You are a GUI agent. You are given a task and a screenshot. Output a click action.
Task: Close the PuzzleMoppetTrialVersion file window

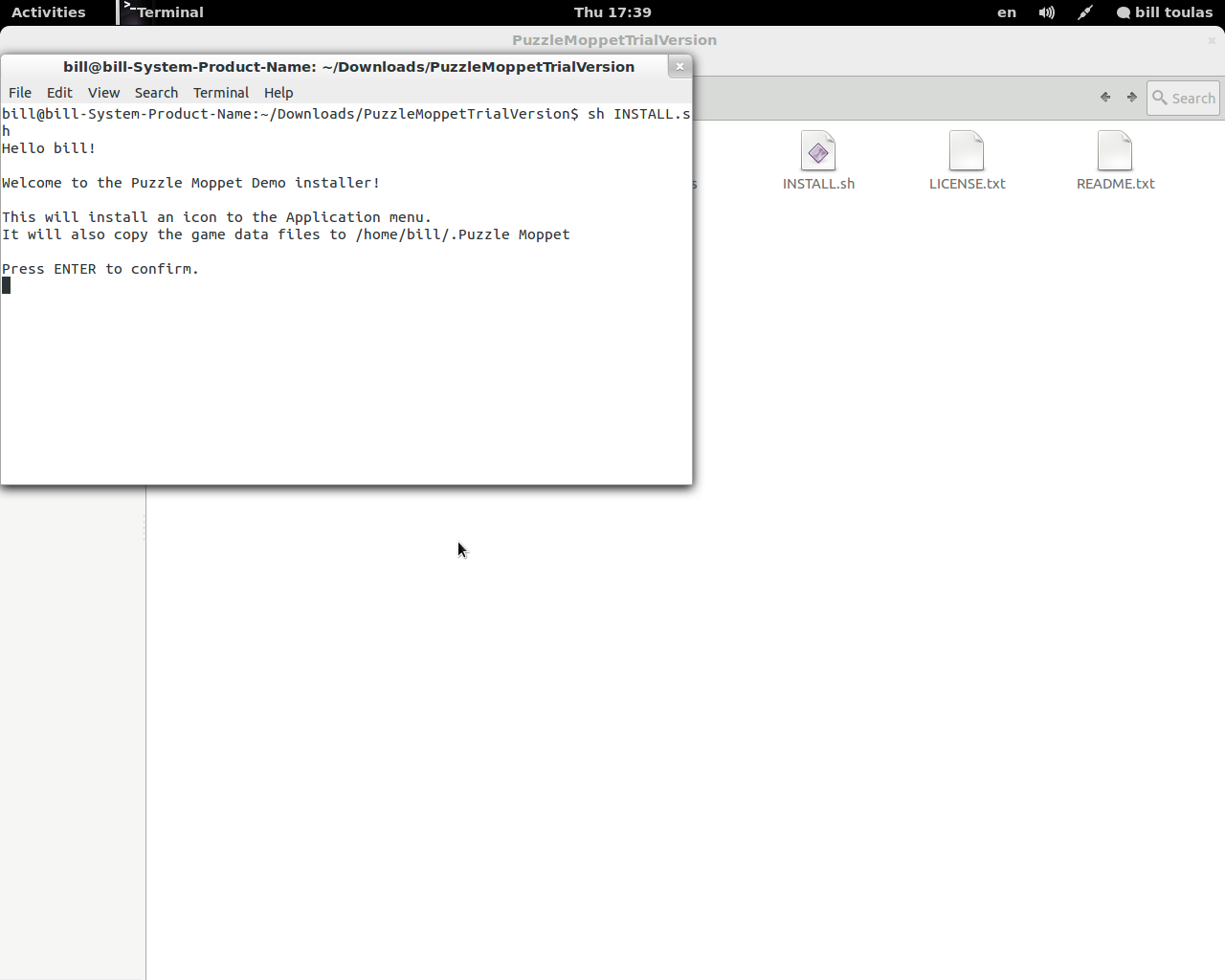(x=1212, y=40)
